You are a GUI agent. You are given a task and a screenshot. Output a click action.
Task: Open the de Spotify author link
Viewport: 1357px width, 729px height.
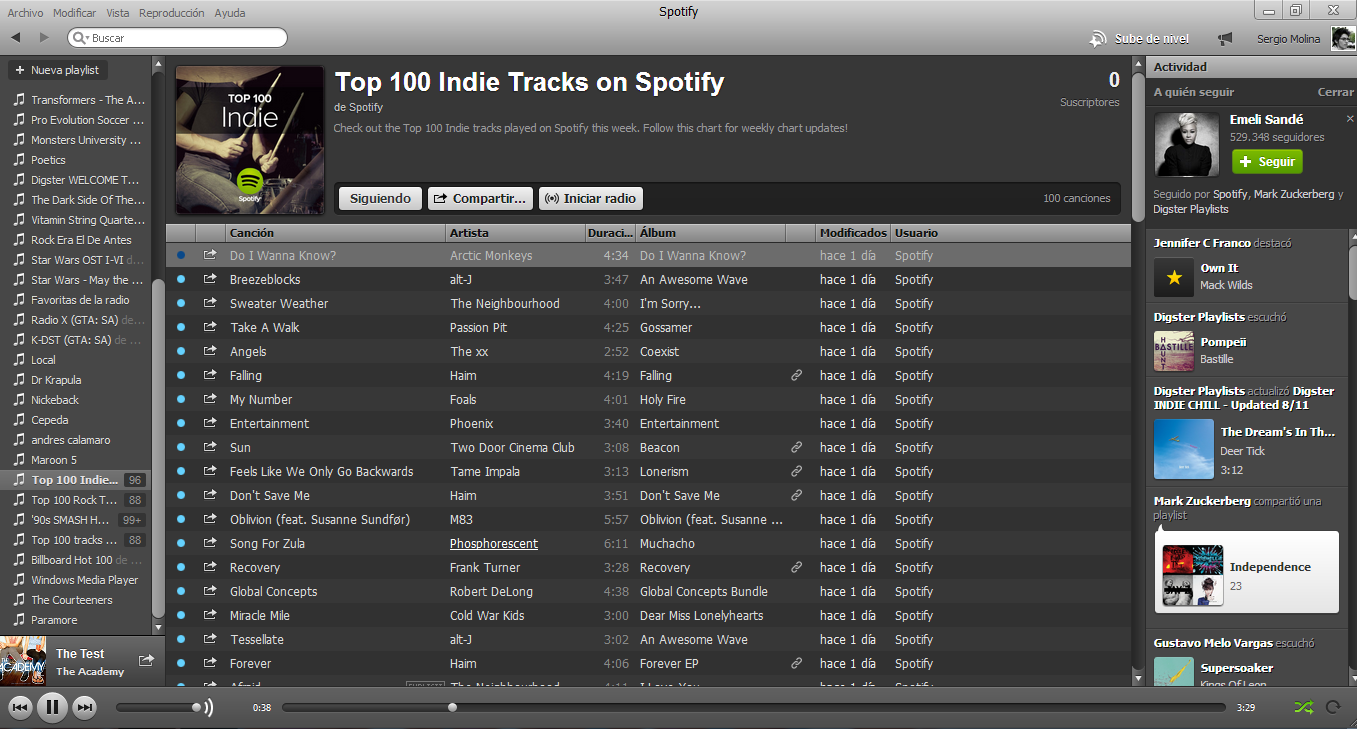[359, 107]
